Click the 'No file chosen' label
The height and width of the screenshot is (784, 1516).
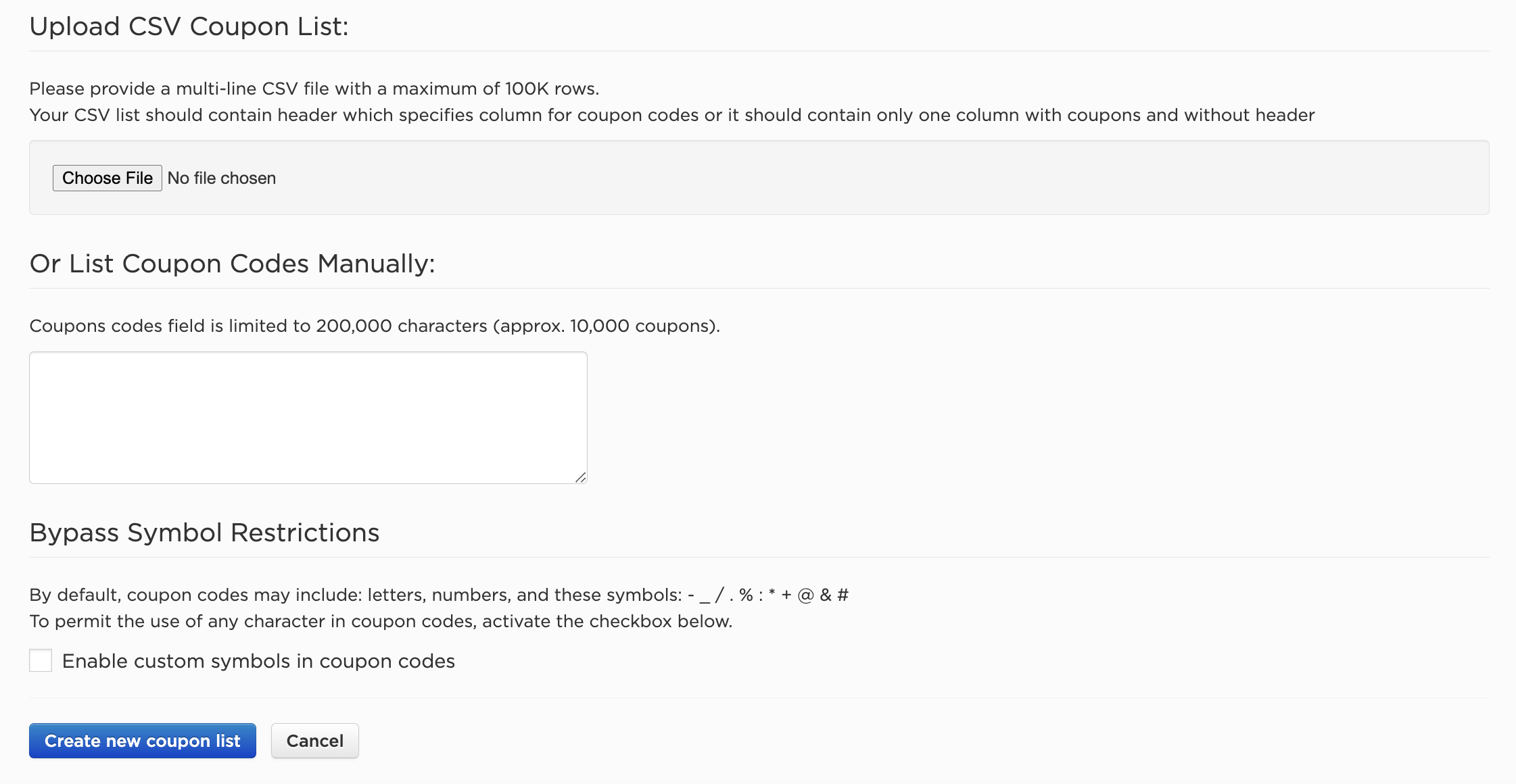[x=222, y=178]
